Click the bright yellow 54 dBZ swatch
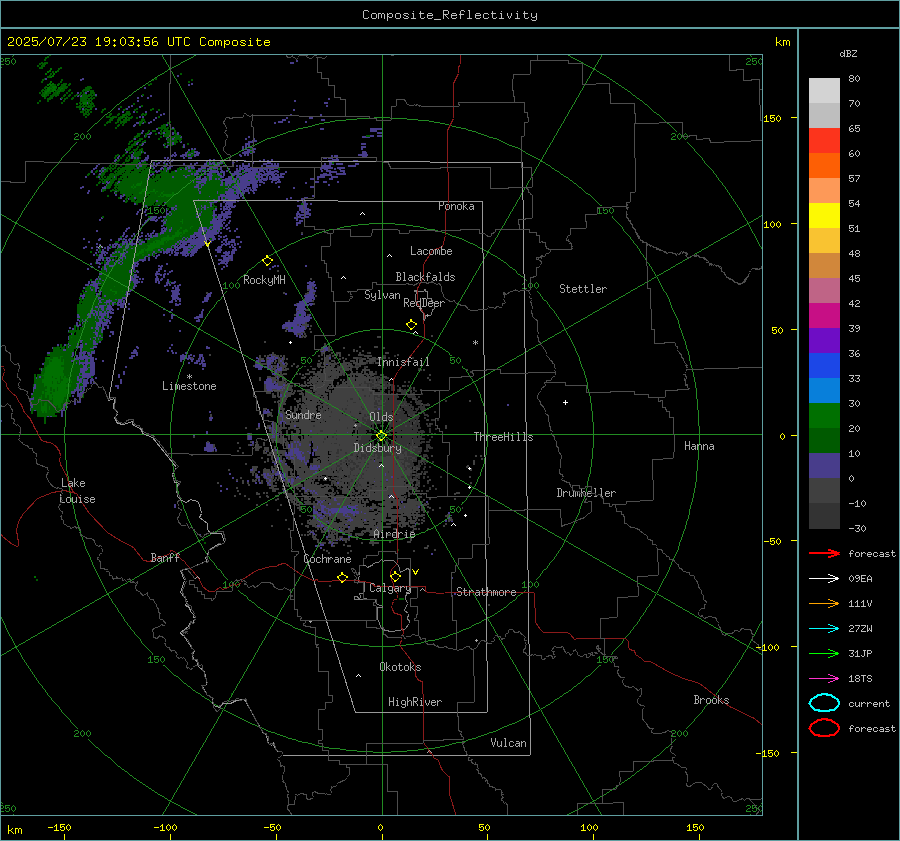Screen dimensions: 900x841 [x=824, y=215]
